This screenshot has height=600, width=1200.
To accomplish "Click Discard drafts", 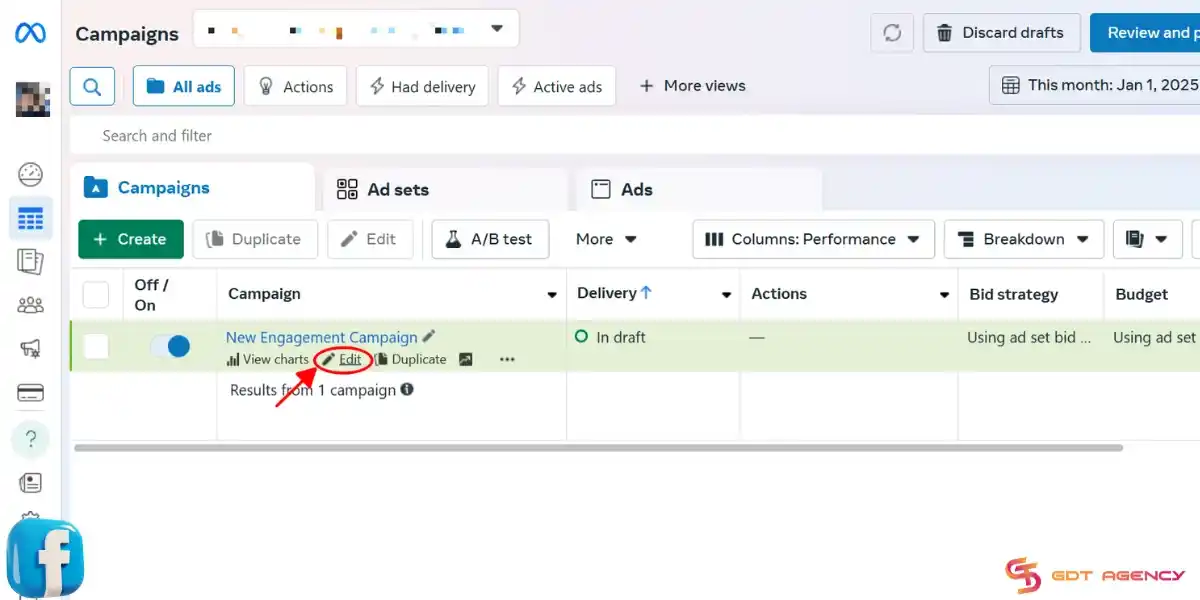I will [1001, 33].
